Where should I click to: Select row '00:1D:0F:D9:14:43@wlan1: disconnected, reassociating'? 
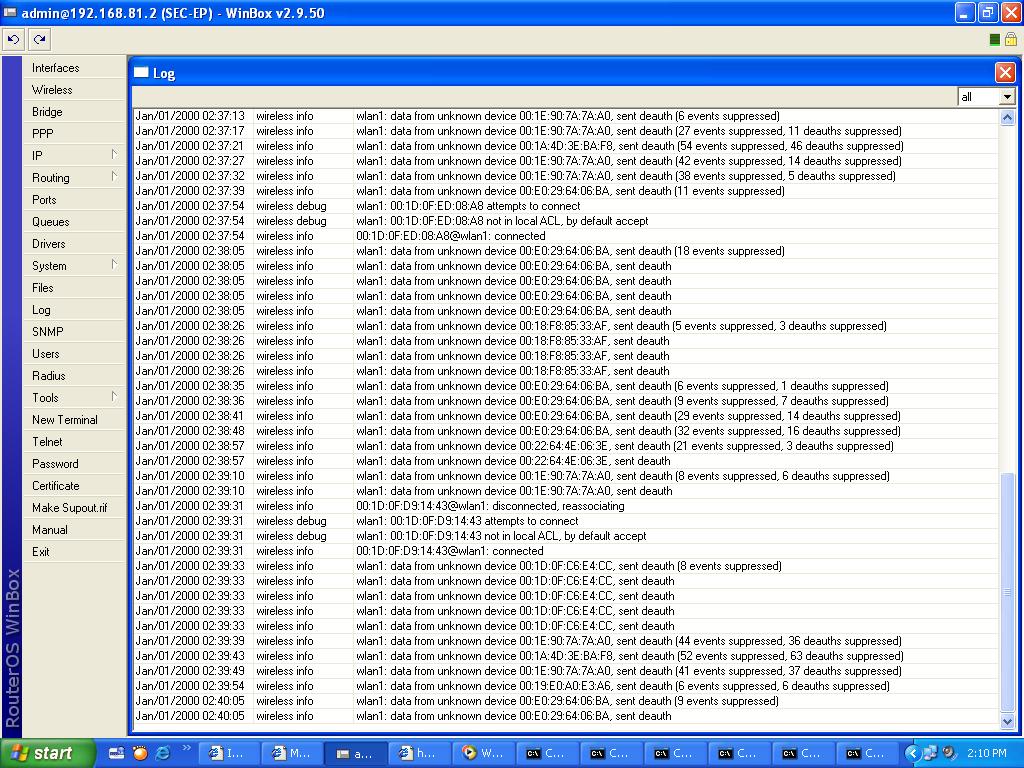click(566, 507)
